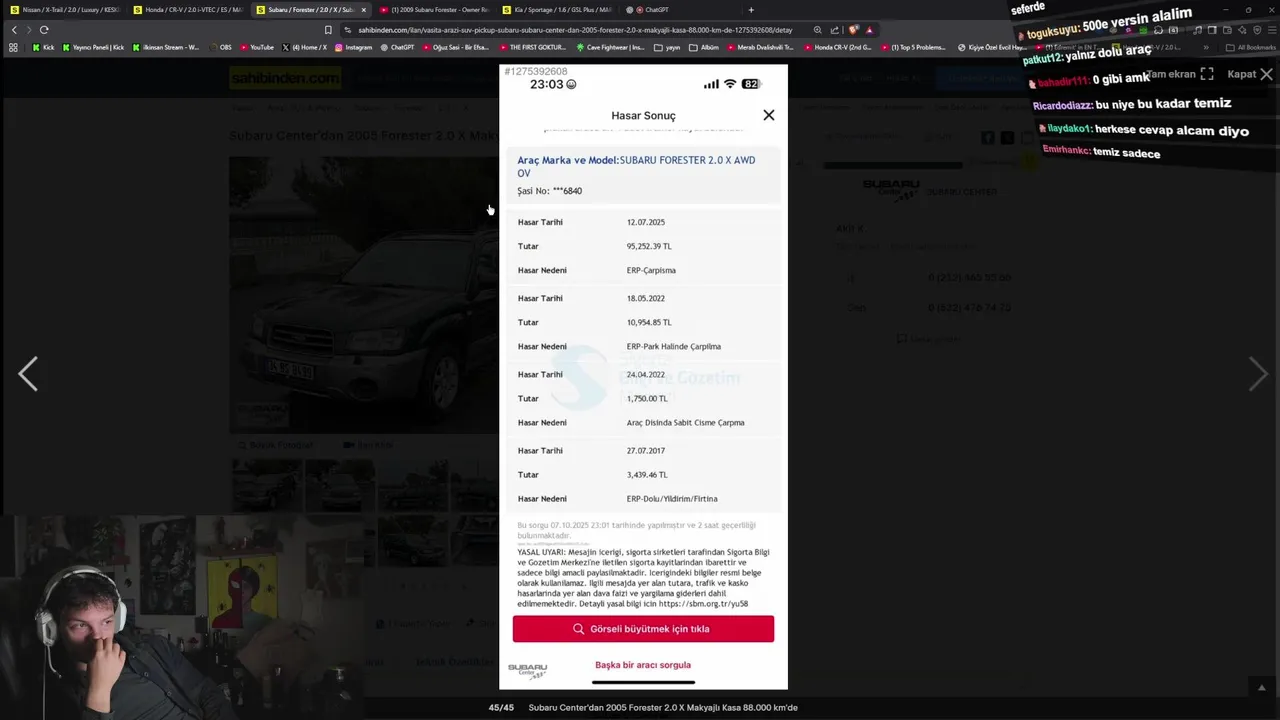Open the All Bookmarks folder
1280x720 pixels.
tap(1250, 47)
